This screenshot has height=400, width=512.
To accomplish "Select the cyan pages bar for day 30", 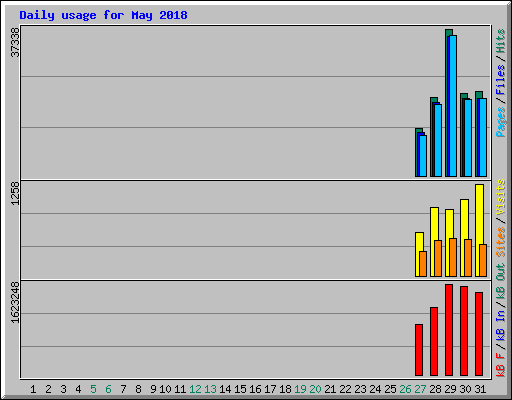I will point(468,138).
